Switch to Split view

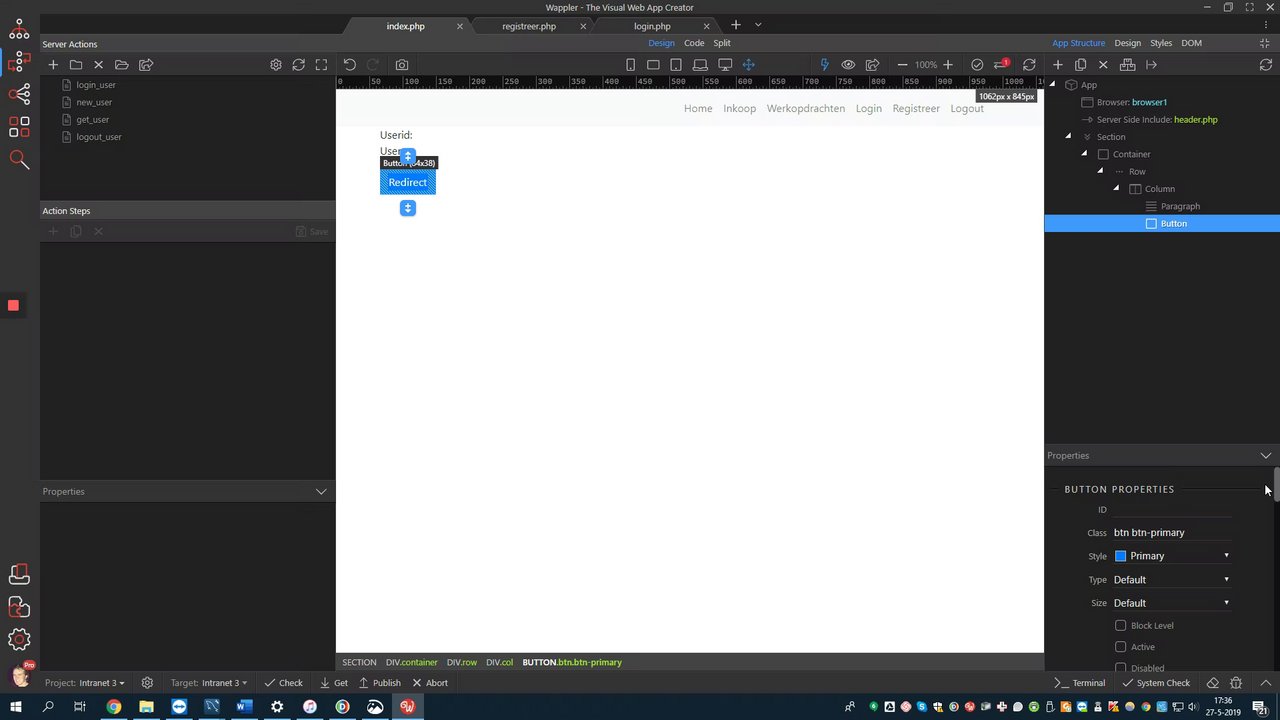coord(722,43)
